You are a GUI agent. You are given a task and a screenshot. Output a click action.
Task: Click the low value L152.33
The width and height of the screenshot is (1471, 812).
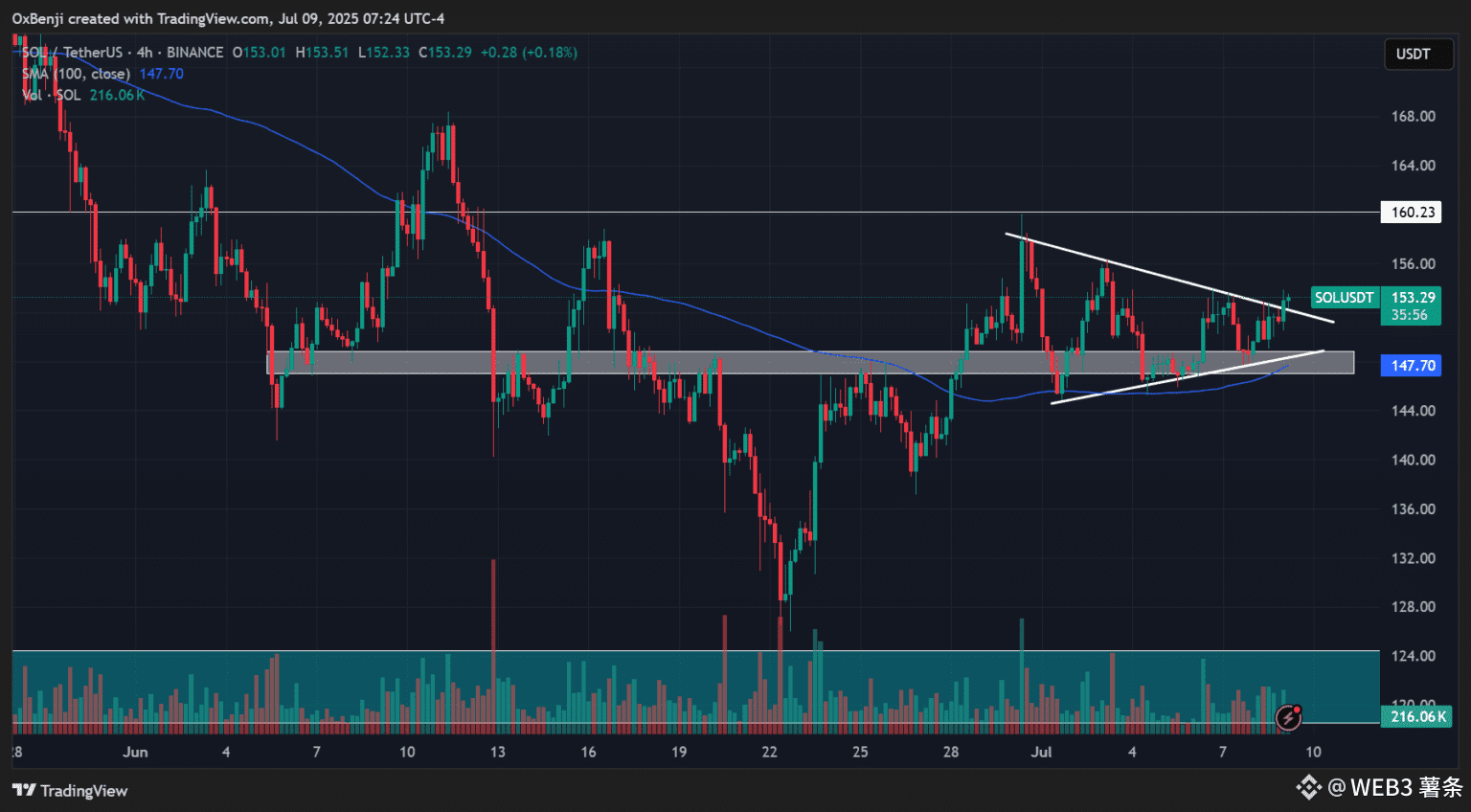[x=384, y=53]
